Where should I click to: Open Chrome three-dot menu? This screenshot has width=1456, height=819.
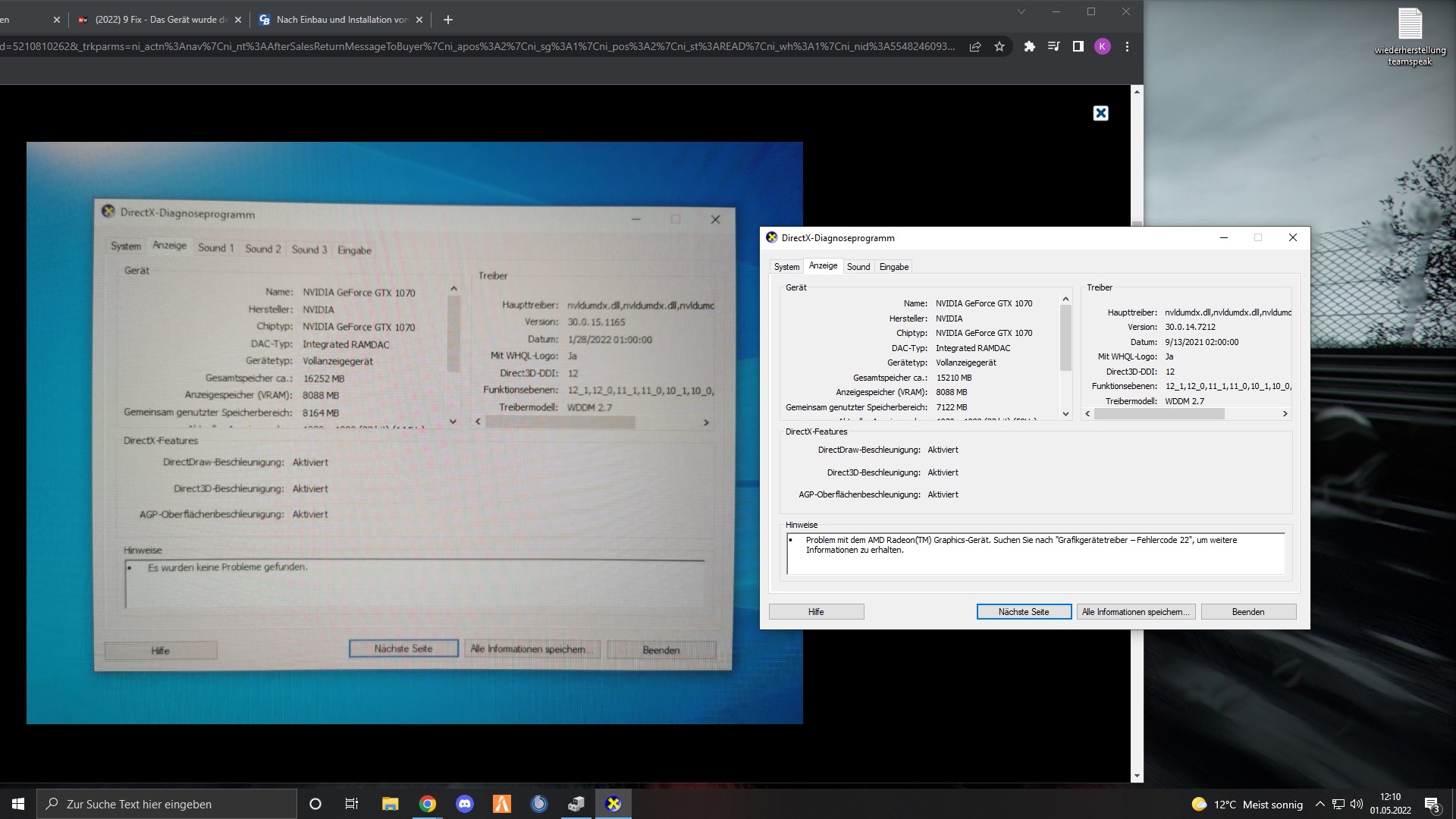pos(1127,47)
